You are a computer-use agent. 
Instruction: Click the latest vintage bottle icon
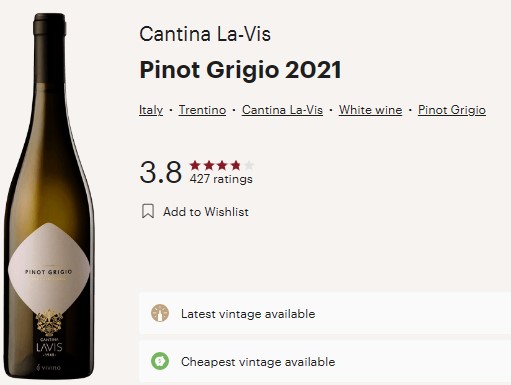[x=160, y=313]
